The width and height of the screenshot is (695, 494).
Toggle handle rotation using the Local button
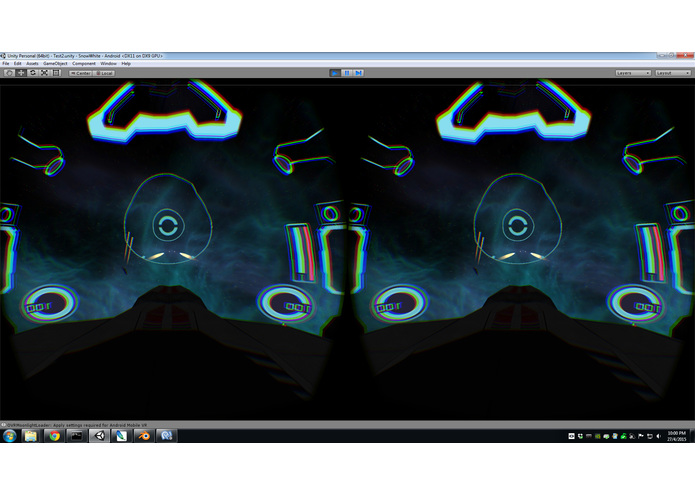coord(104,73)
